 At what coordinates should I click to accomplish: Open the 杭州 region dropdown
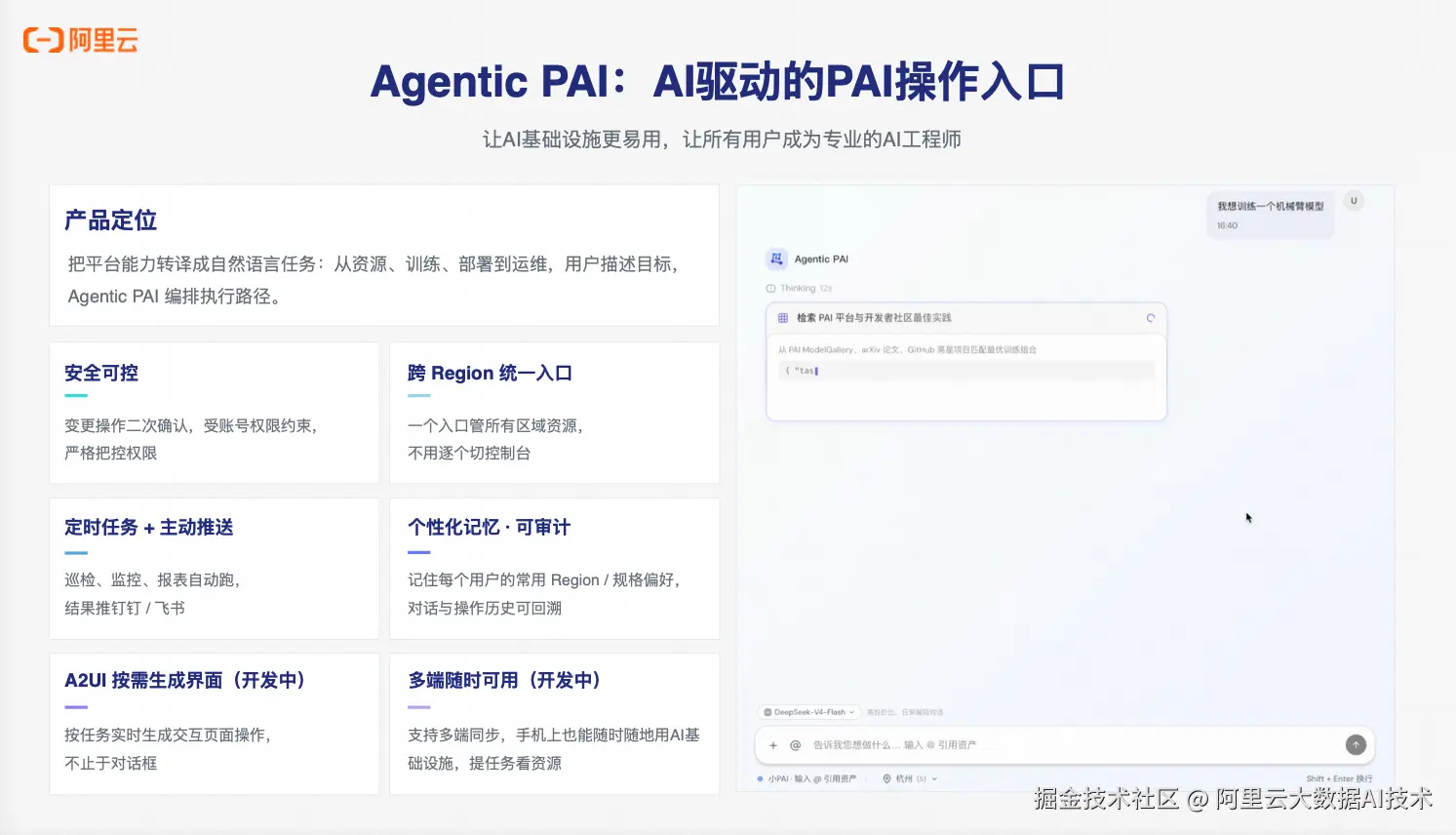point(909,778)
